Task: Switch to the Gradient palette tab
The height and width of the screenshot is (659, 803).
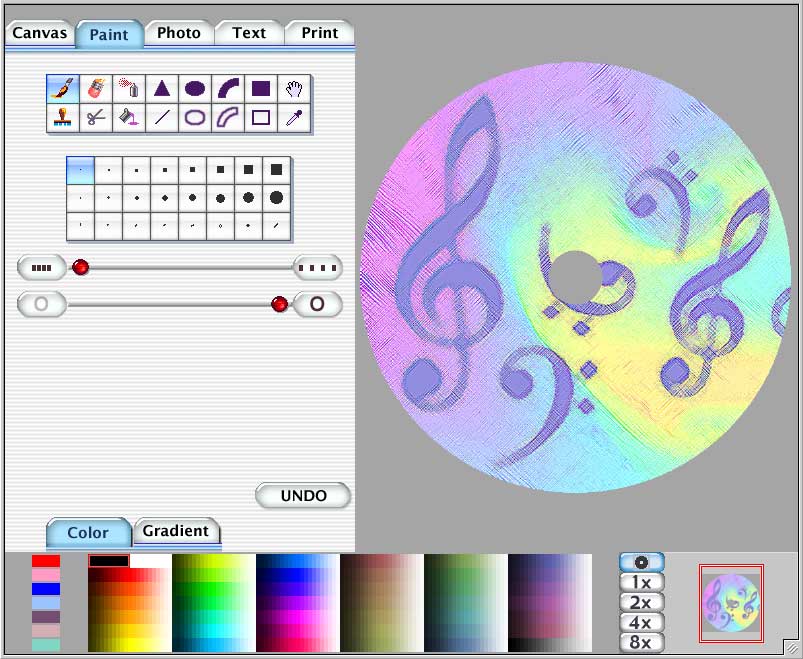Action: pos(176,531)
